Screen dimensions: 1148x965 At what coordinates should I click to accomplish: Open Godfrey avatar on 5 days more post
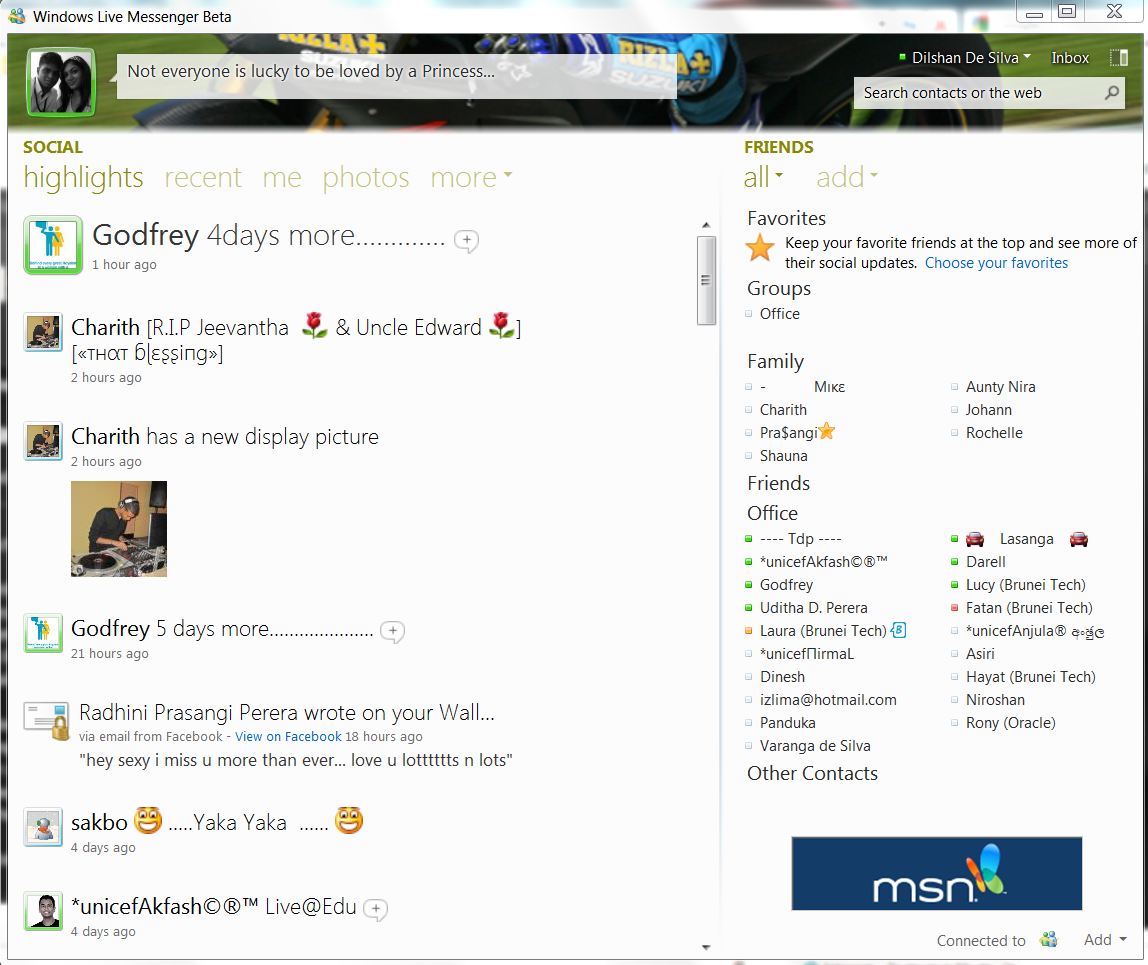pos(42,633)
